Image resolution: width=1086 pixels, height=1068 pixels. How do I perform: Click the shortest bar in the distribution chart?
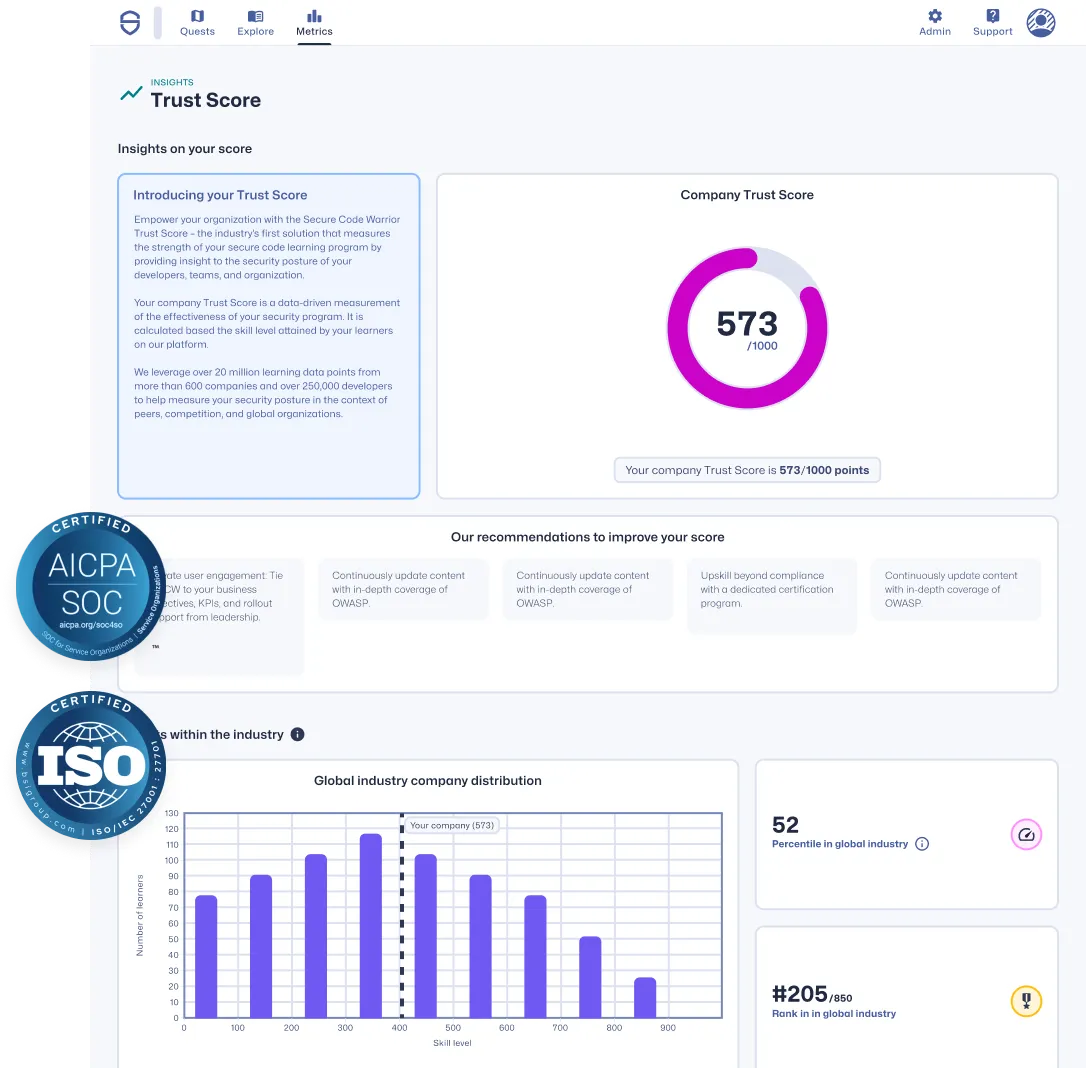coord(645,998)
